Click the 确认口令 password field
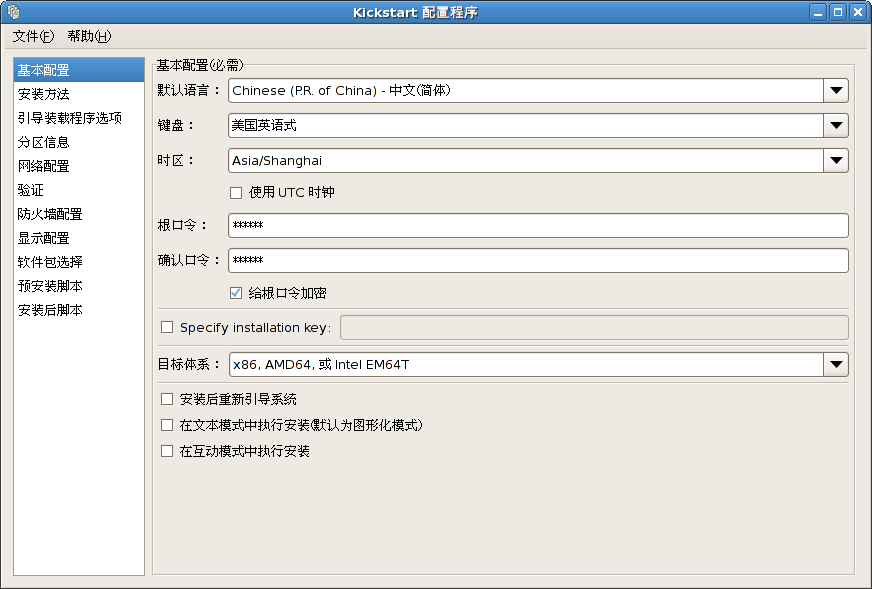 point(538,260)
